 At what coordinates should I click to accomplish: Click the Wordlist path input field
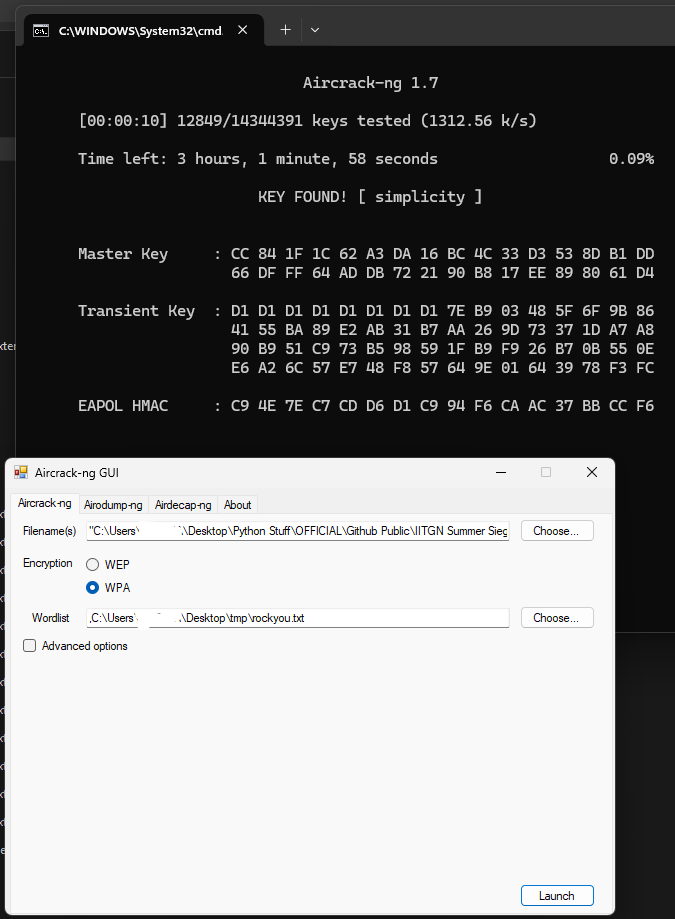point(298,618)
